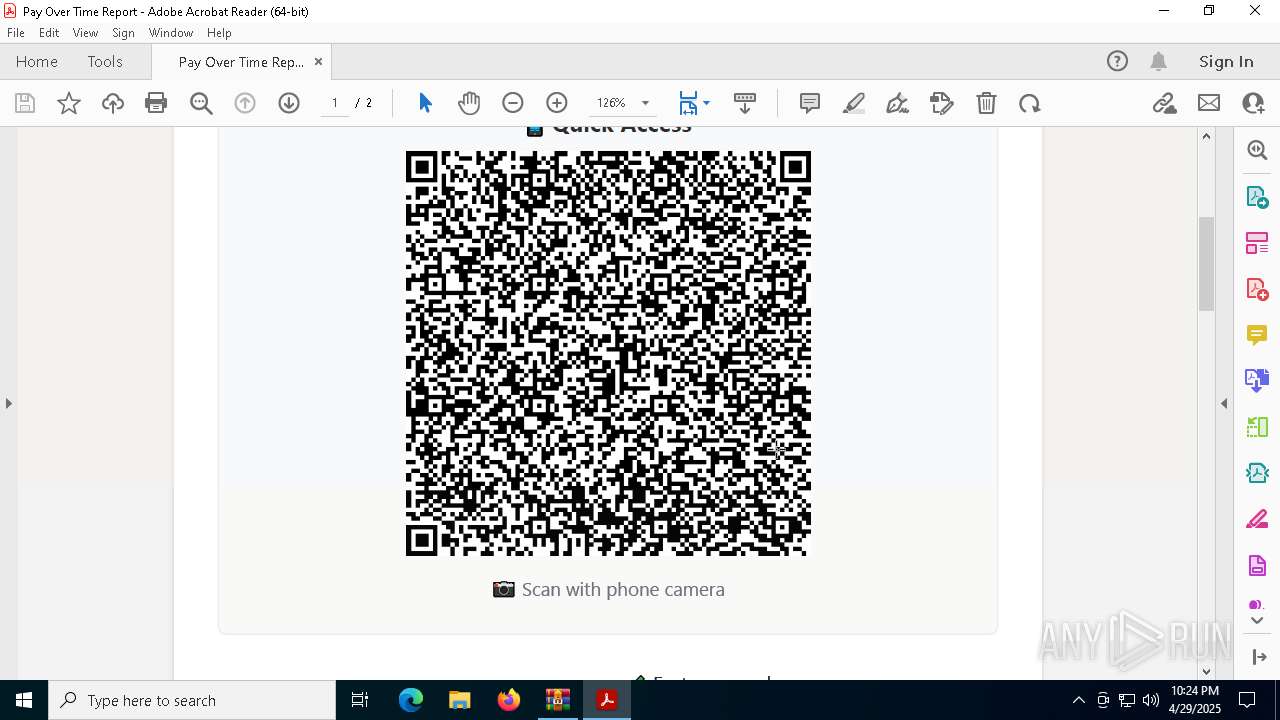
Task: Upload file to cloud icon
Action: 113,103
